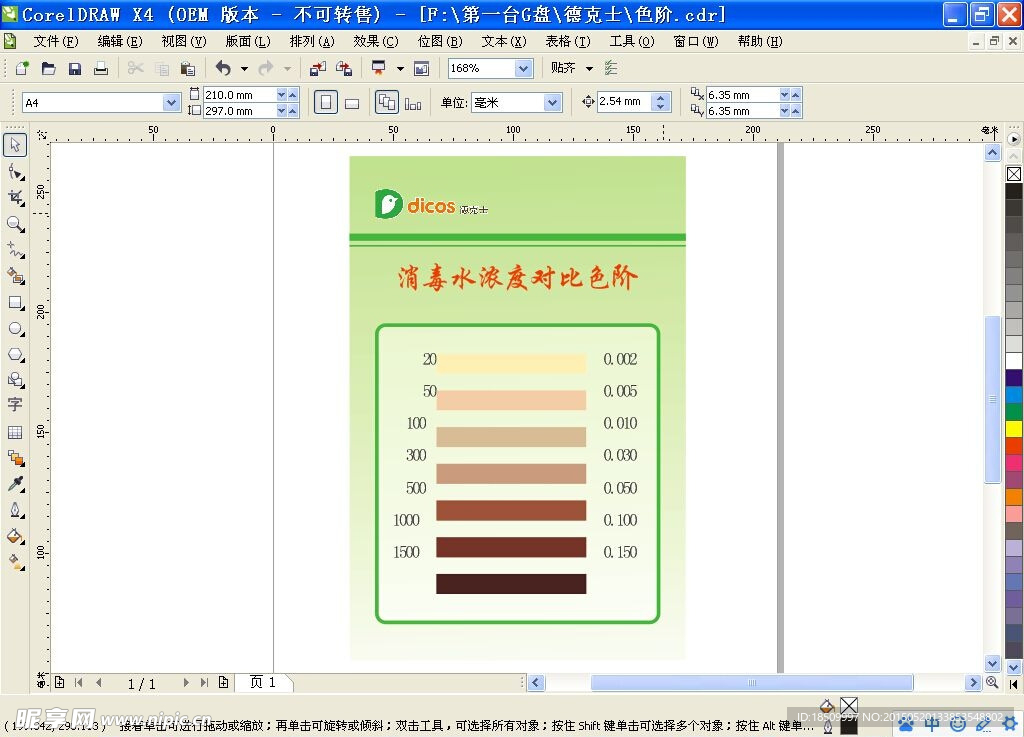This screenshot has width=1024, height=737.
Task: Select the Shape tool
Action: tap(15, 170)
